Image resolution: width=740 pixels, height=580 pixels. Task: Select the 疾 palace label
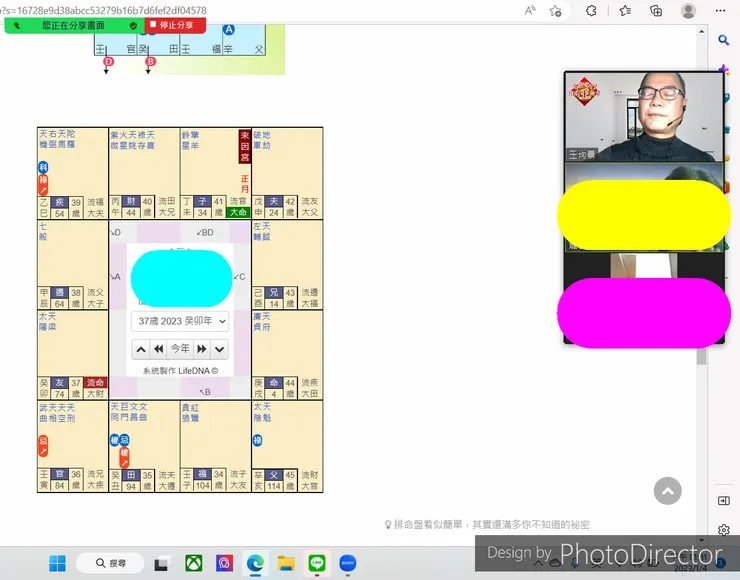click(x=59, y=202)
